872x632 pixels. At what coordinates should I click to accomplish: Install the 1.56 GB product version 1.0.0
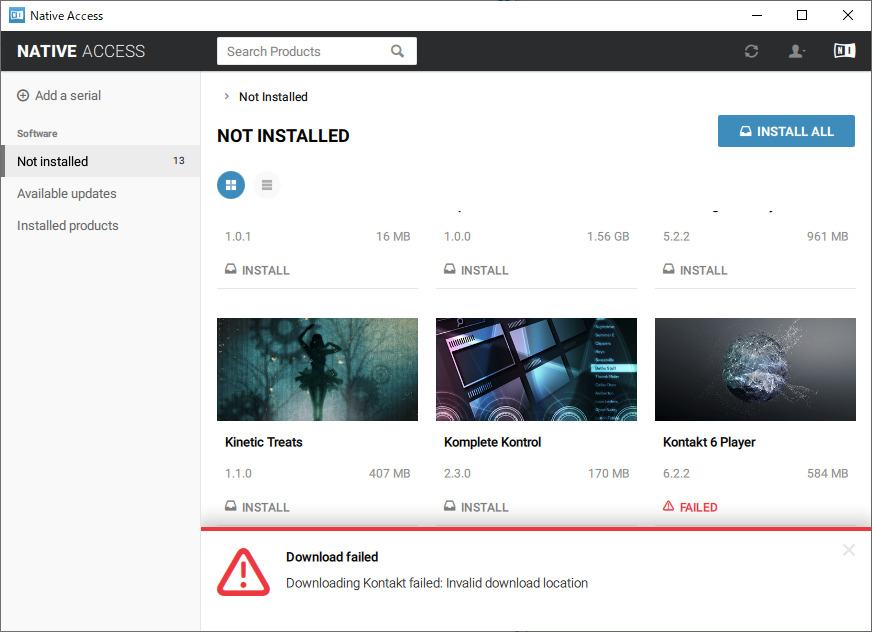[477, 270]
